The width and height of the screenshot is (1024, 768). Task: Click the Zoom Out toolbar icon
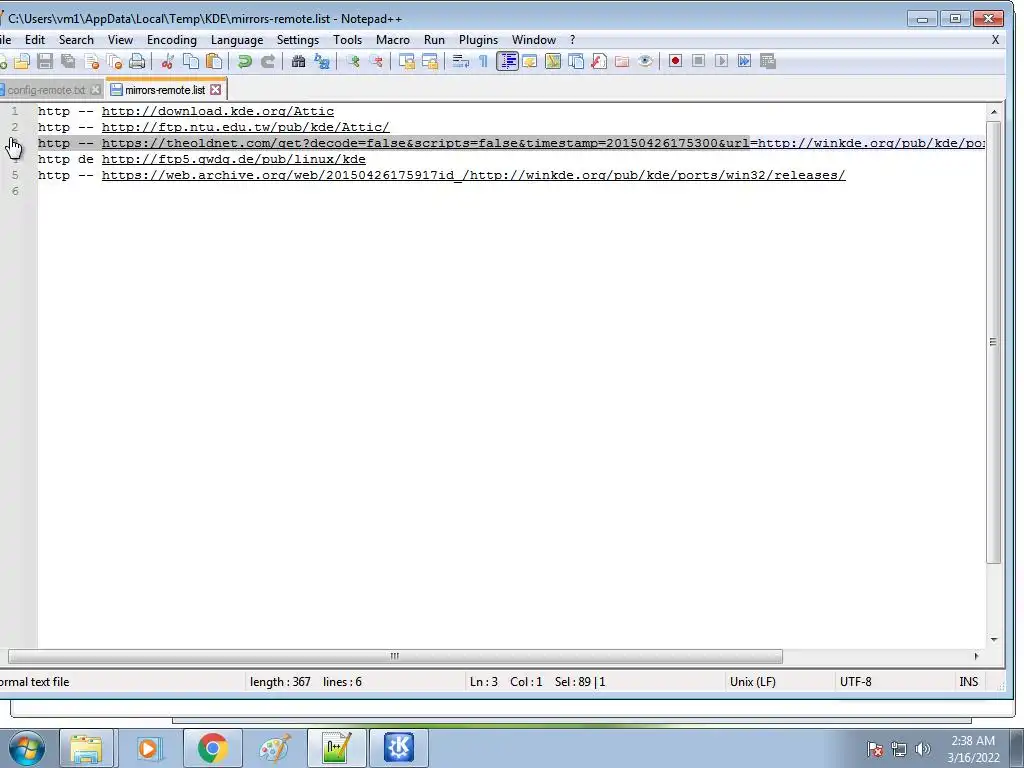[x=376, y=61]
